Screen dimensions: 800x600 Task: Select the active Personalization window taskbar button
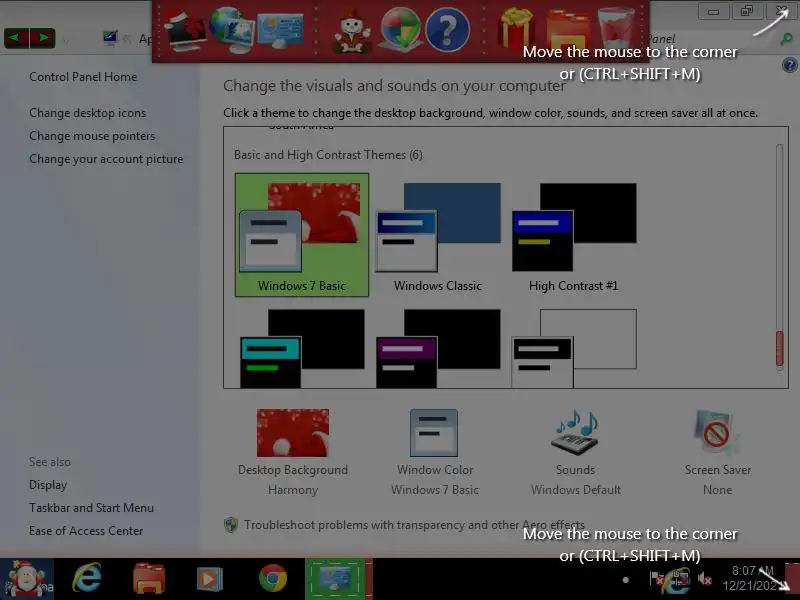click(338, 579)
